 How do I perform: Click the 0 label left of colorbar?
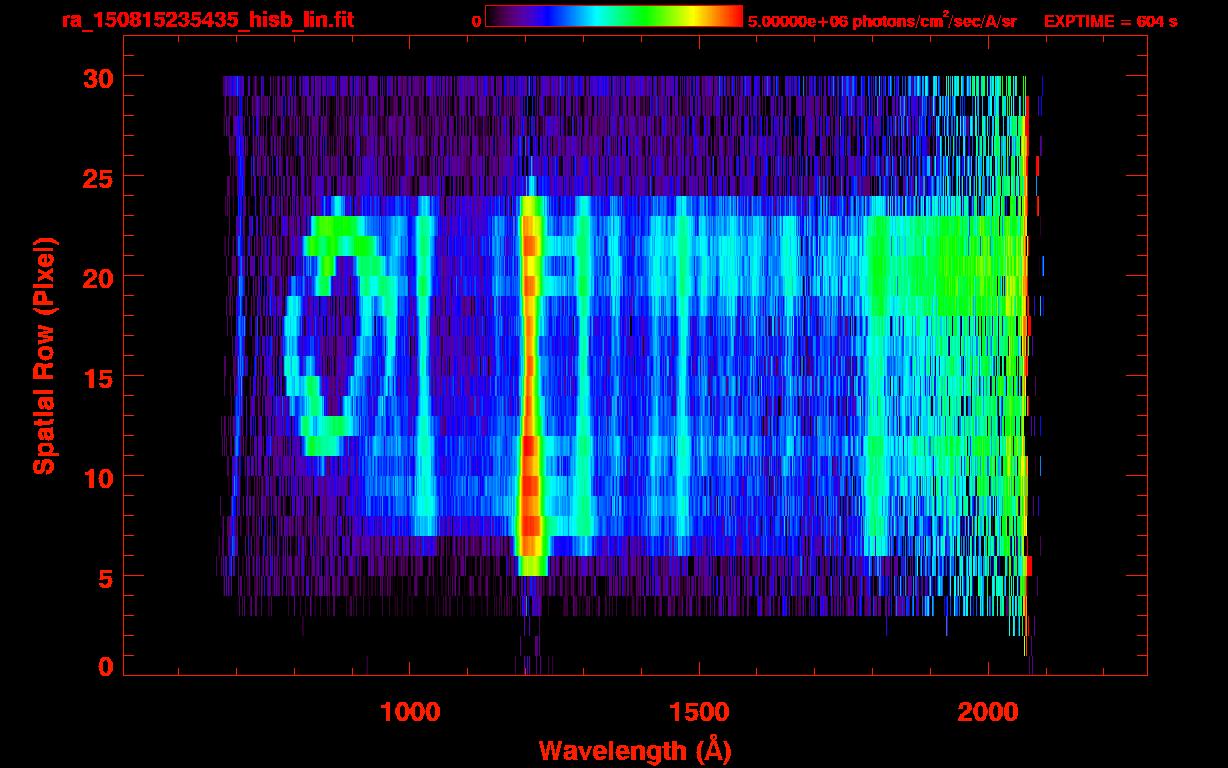point(476,21)
